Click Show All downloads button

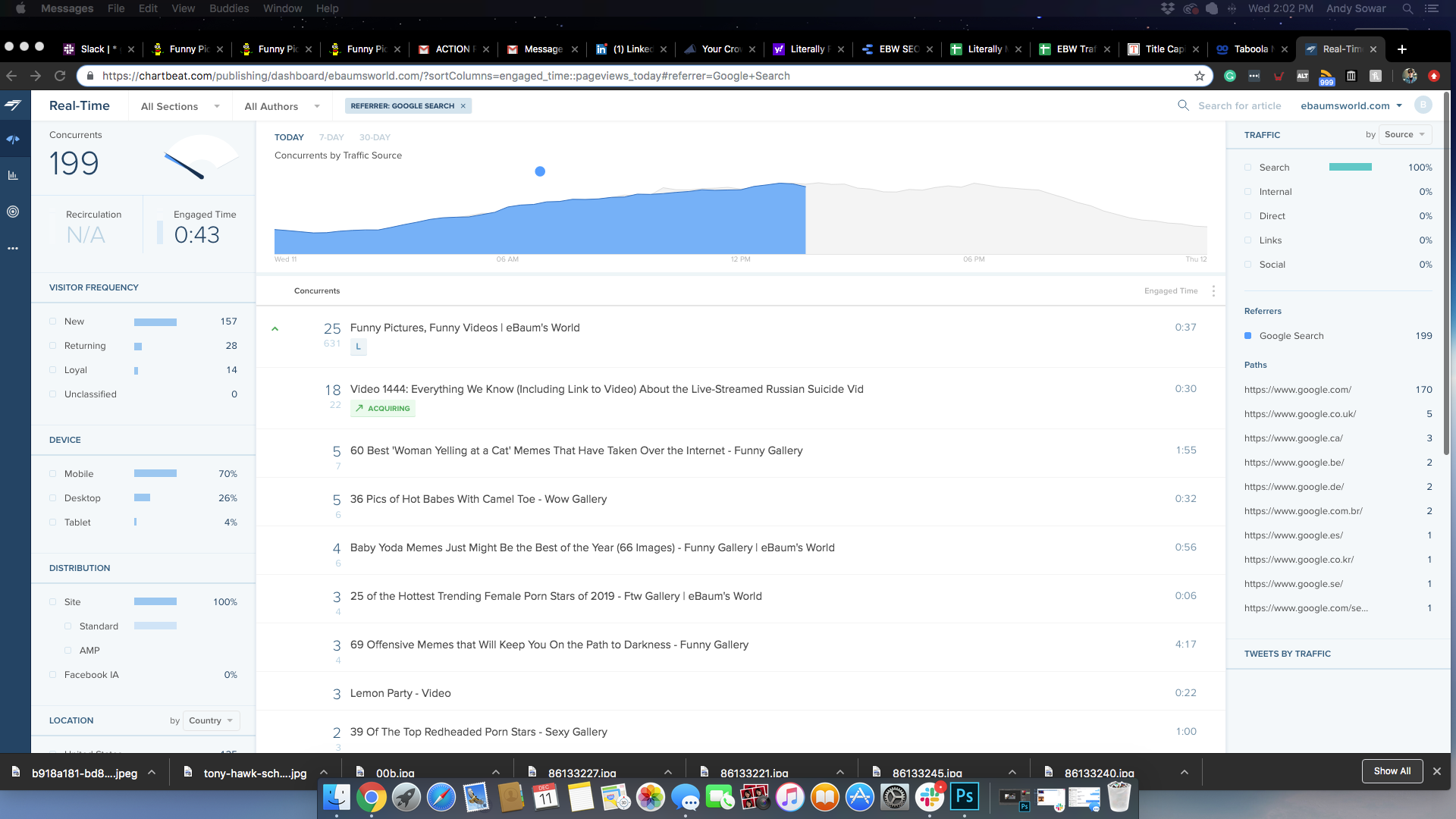tap(1392, 771)
